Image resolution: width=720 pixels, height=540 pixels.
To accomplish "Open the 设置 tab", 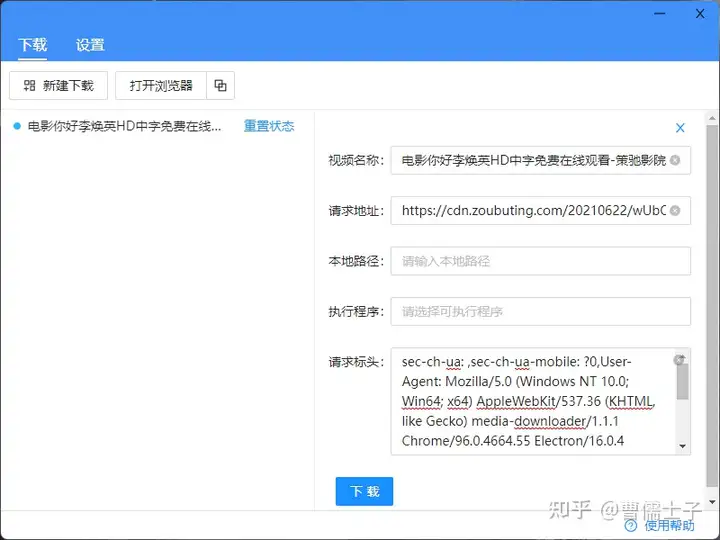I will click(x=90, y=45).
